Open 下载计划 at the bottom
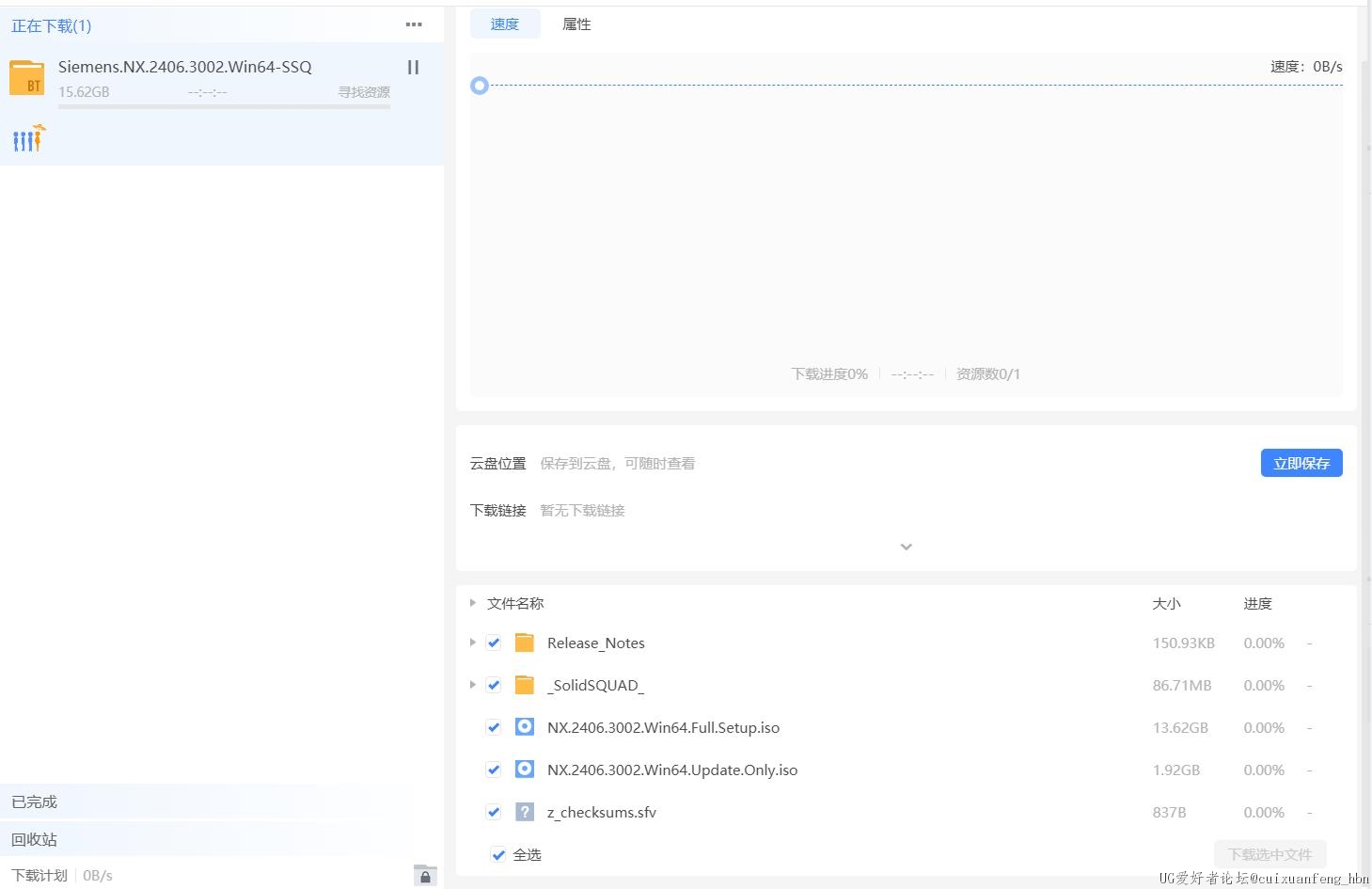 pyautogui.click(x=39, y=875)
